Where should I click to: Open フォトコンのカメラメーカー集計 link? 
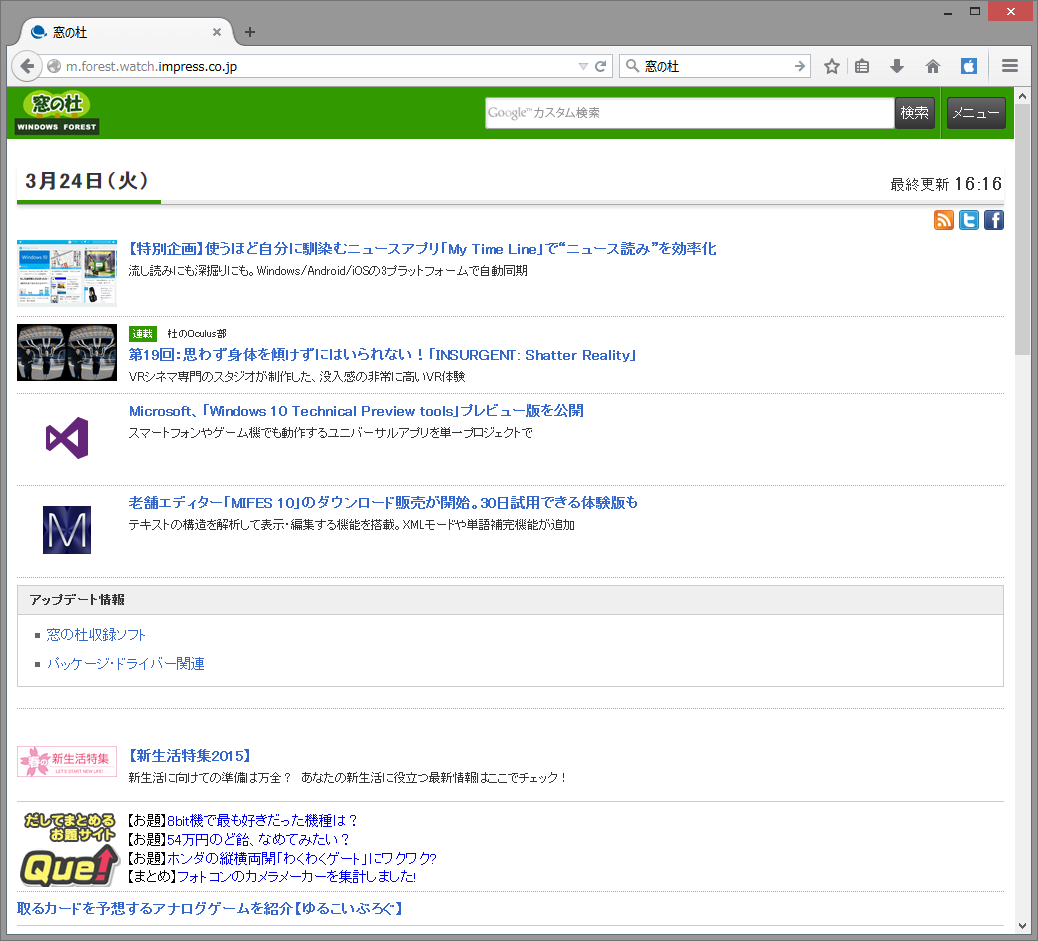click(297, 877)
